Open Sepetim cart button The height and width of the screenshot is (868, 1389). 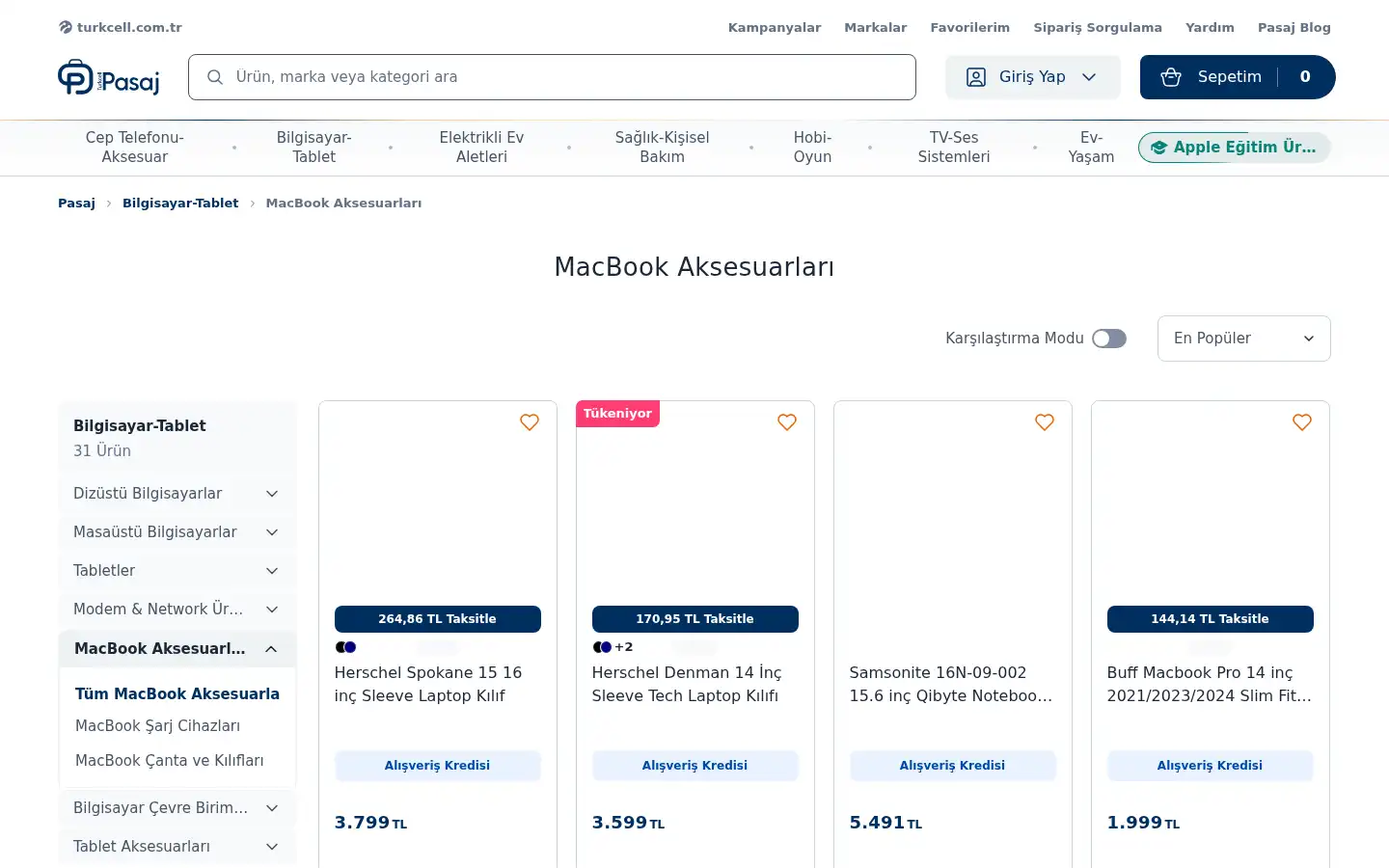coord(1238,77)
